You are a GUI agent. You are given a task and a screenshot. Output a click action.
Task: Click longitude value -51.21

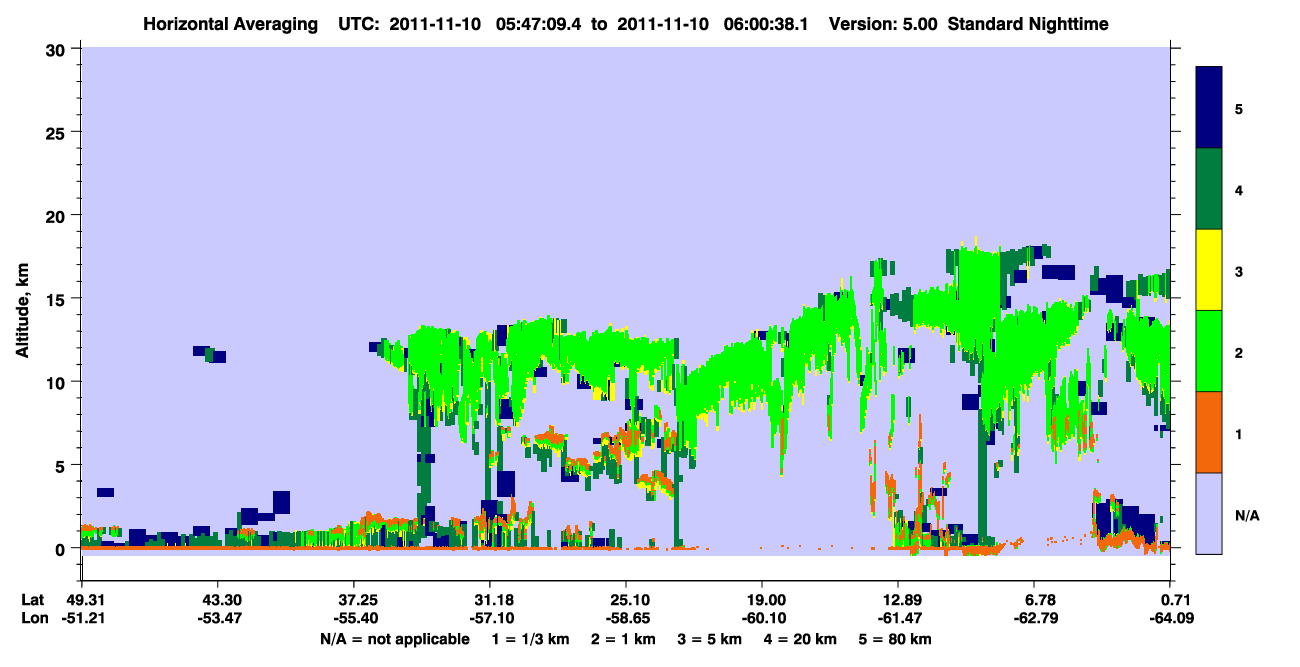click(81, 619)
